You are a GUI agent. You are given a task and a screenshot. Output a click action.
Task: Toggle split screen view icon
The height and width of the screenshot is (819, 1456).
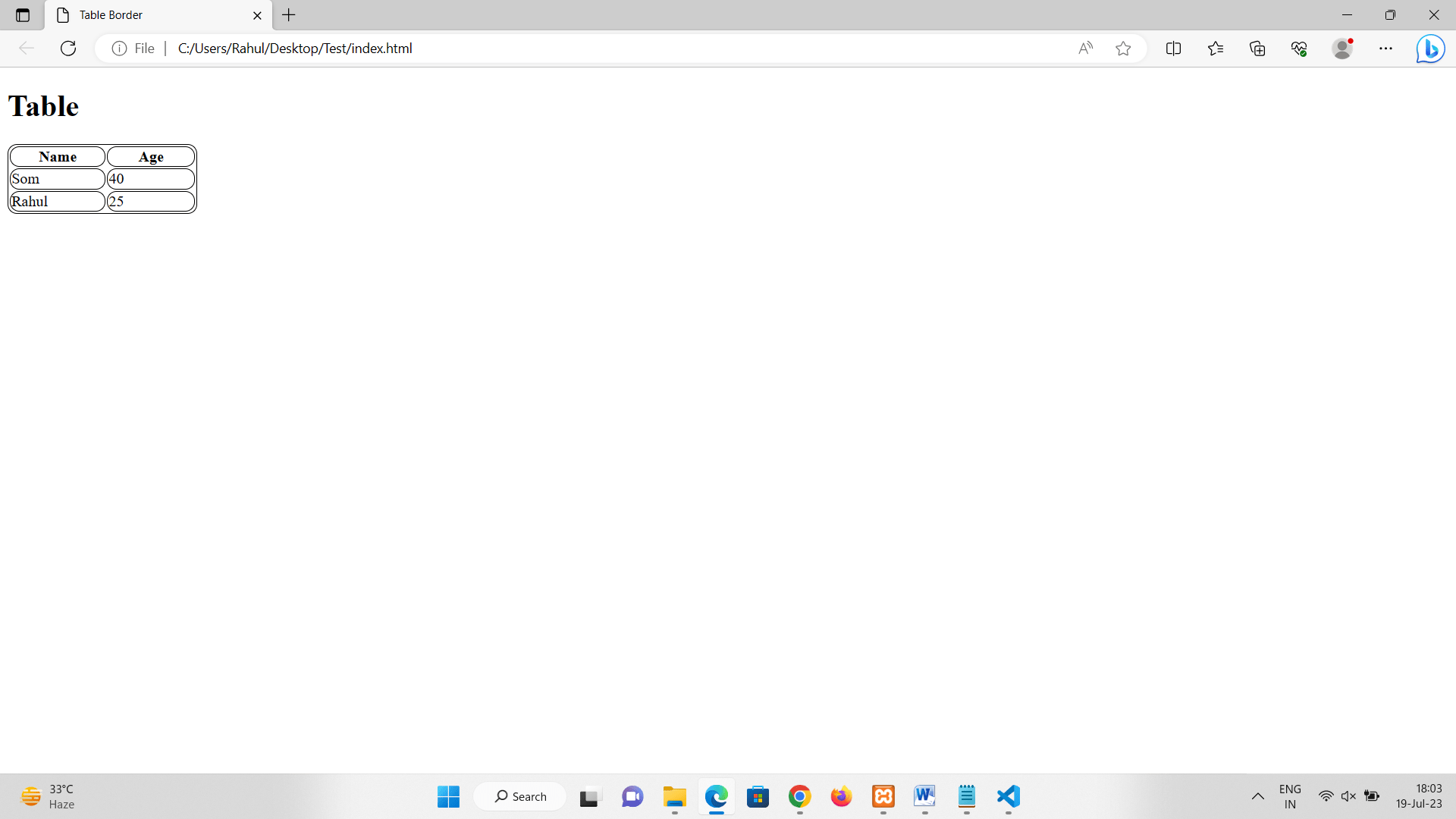click(1173, 49)
